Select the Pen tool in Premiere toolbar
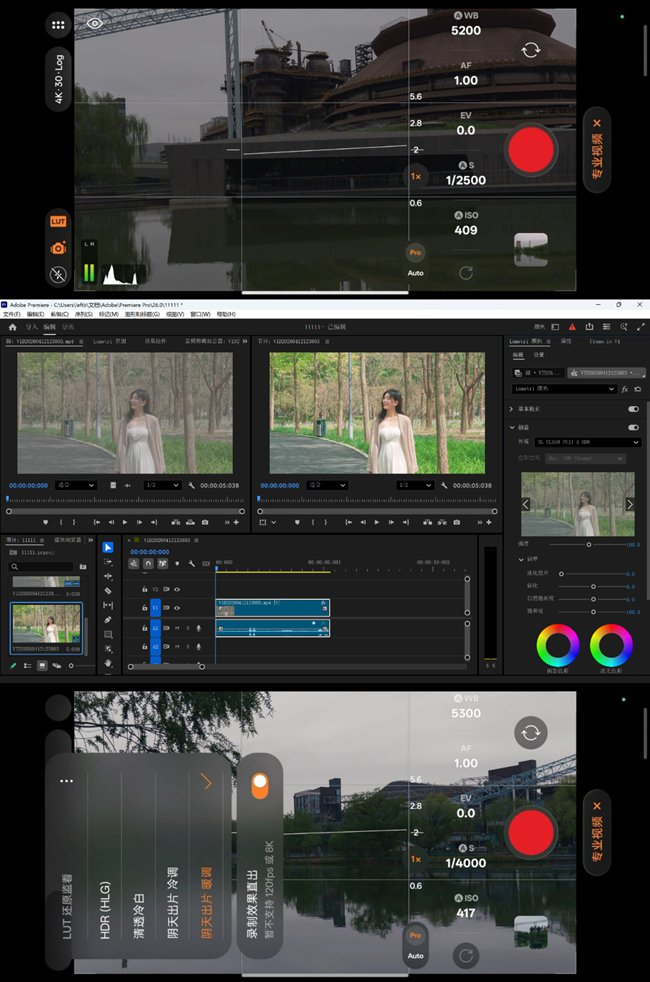This screenshot has width=650, height=982. pos(108,619)
